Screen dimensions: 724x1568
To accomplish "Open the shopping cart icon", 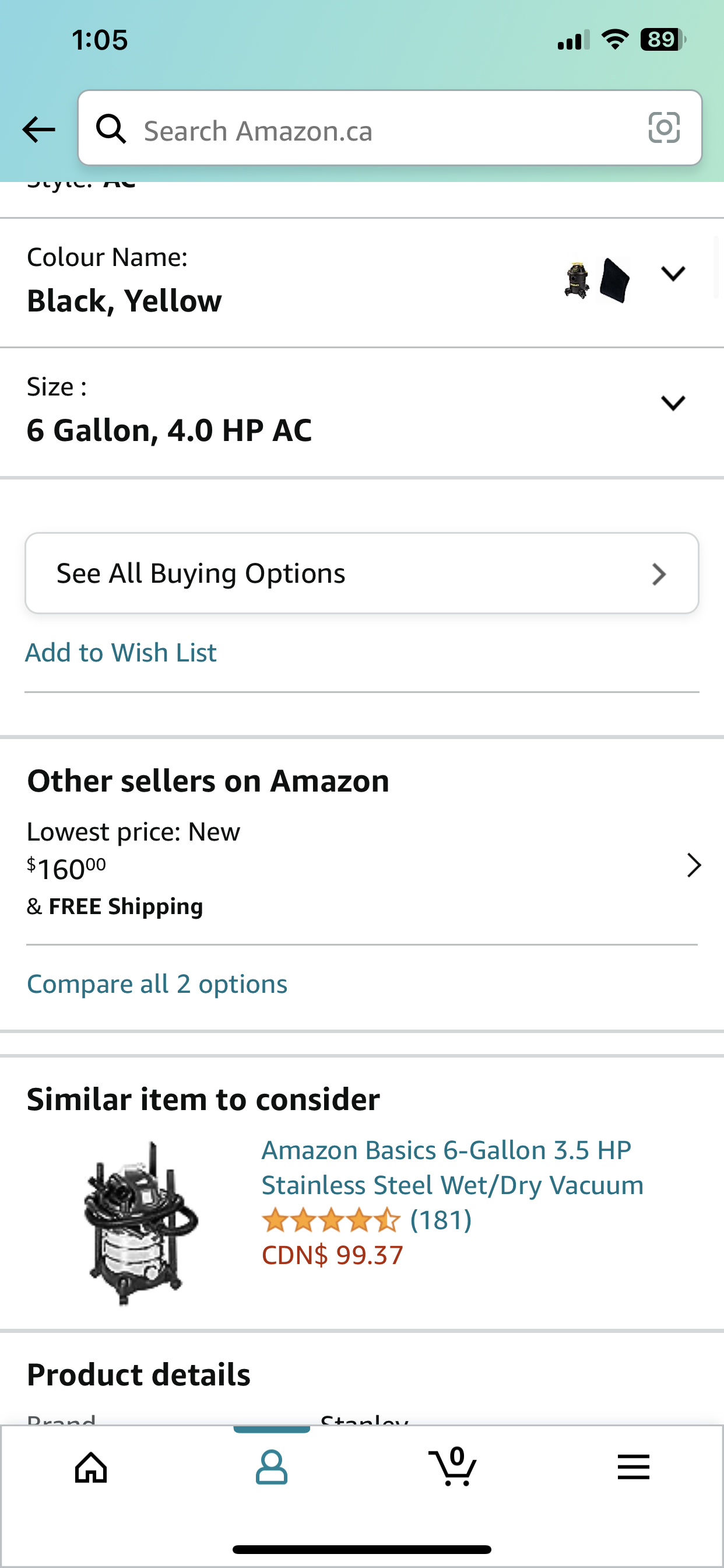I will click(x=453, y=1468).
